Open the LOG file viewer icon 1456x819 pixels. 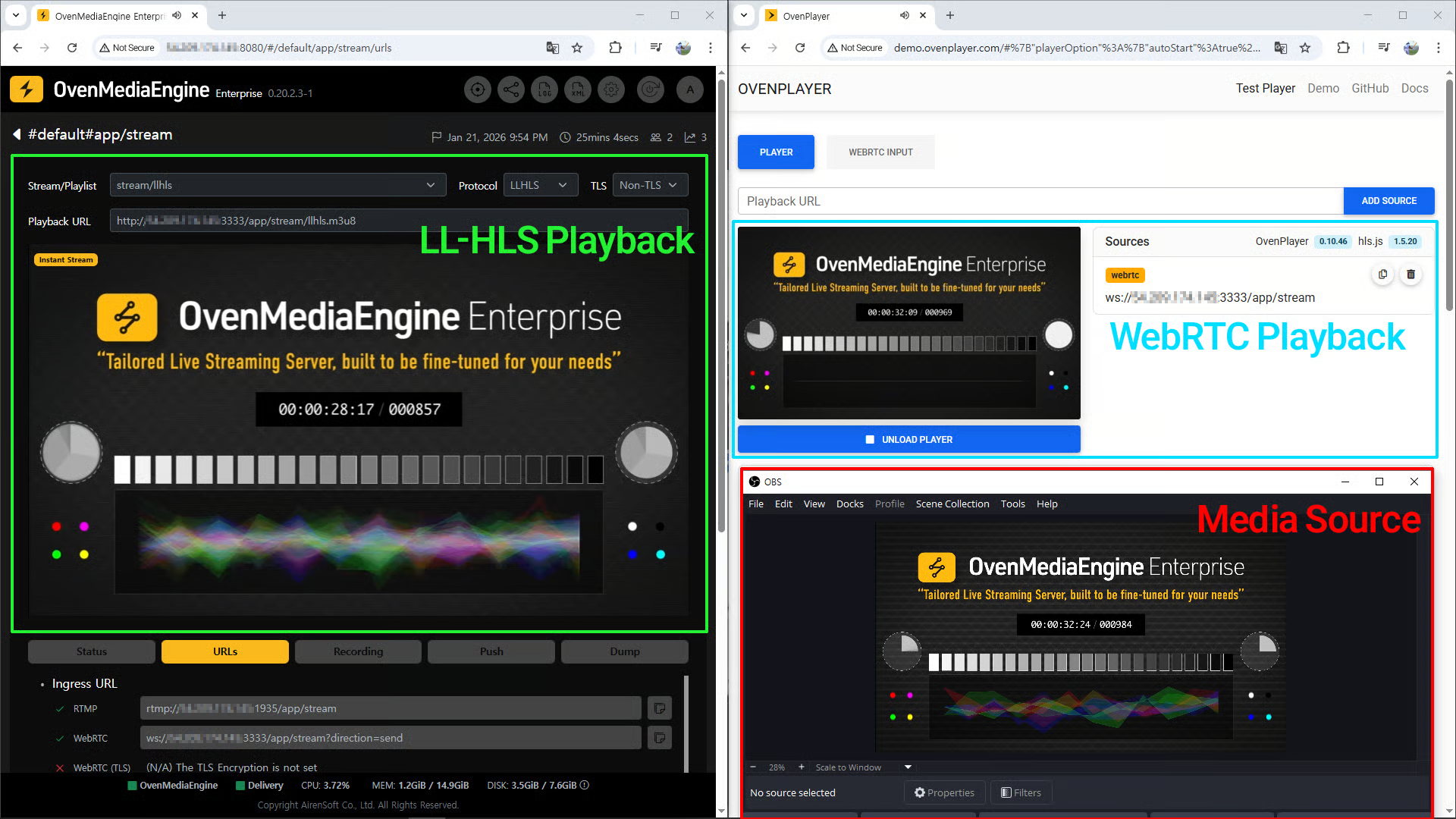(544, 89)
